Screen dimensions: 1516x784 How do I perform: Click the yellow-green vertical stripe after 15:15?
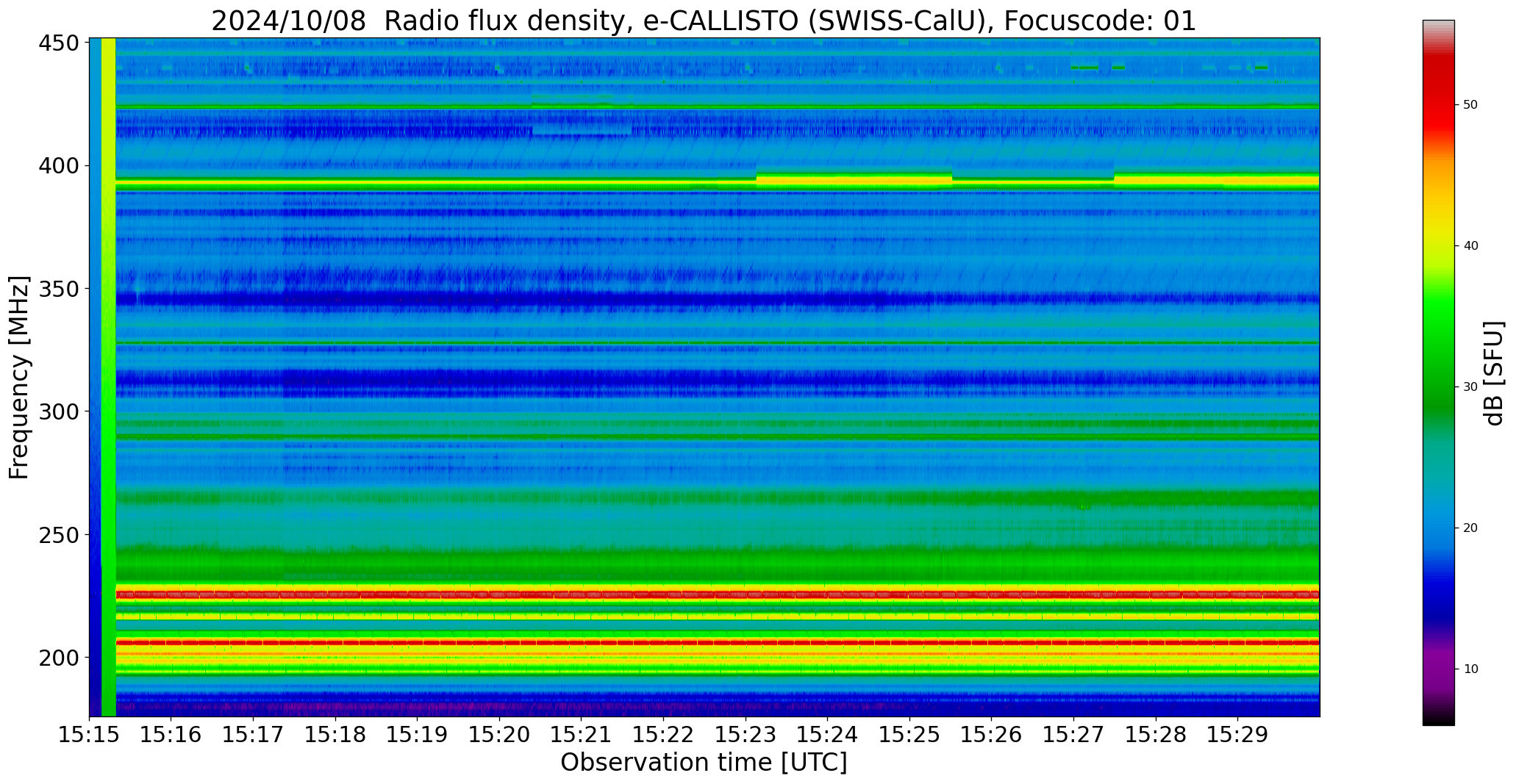click(108, 377)
